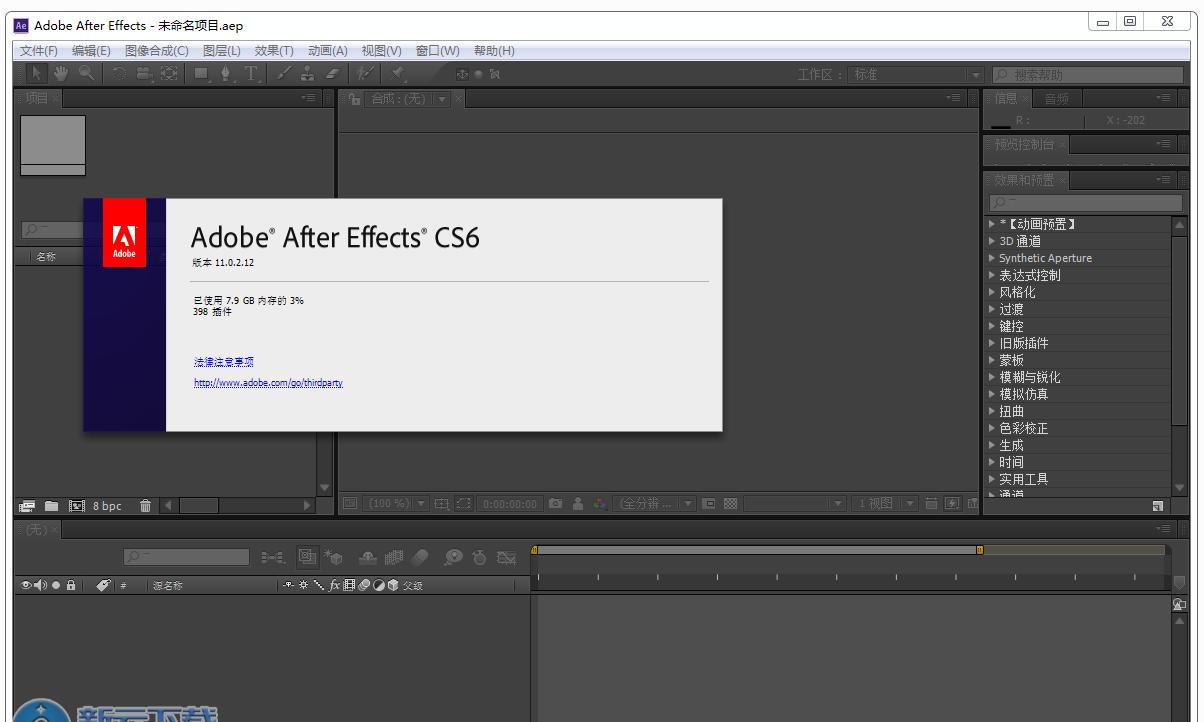1204x722 pixels.
Task: Select the Pan Behind anchor tool
Action: point(169,74)
